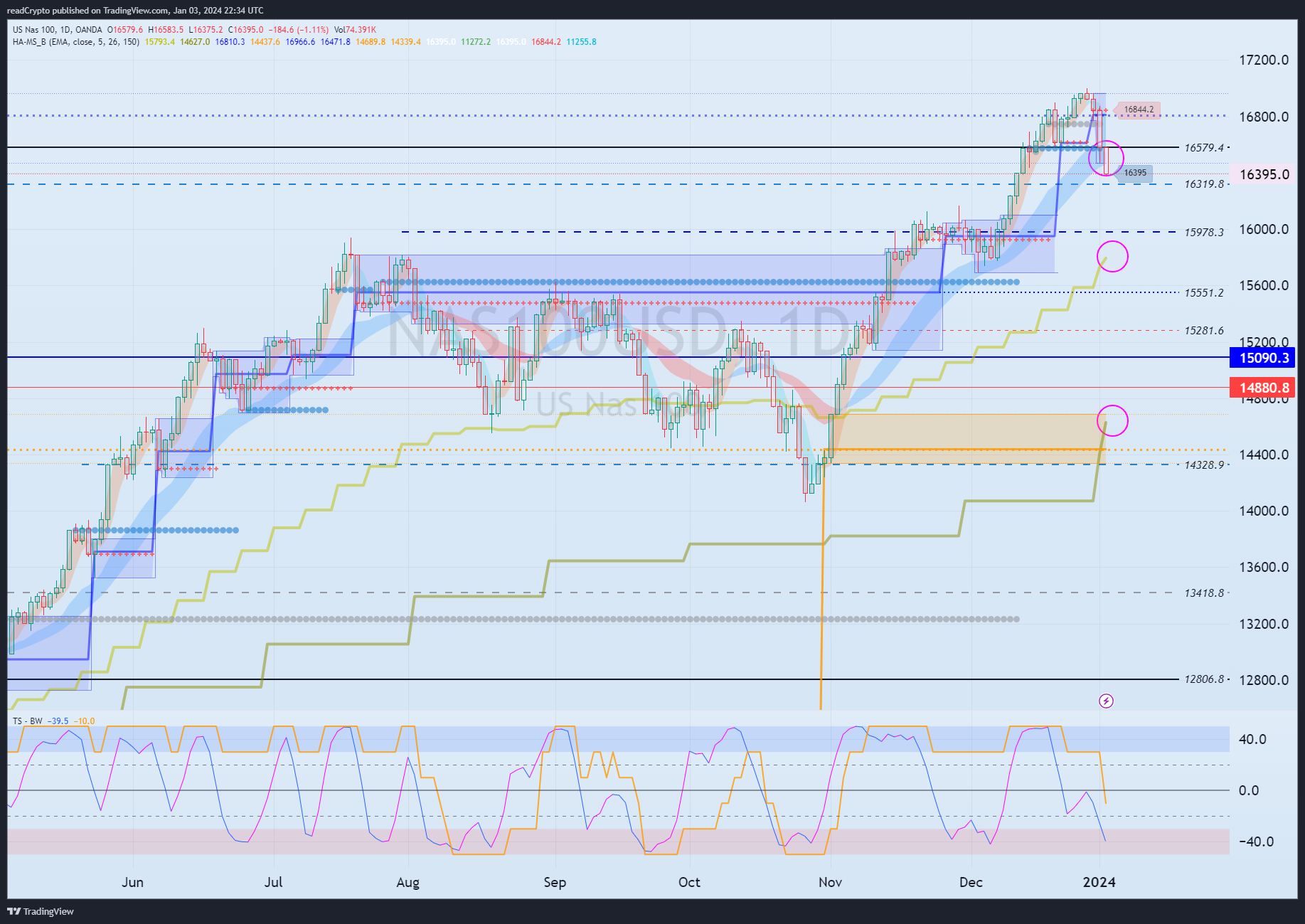
Task: Click the HA-MS_B indicator legend title
Action: tap(76, 42)
